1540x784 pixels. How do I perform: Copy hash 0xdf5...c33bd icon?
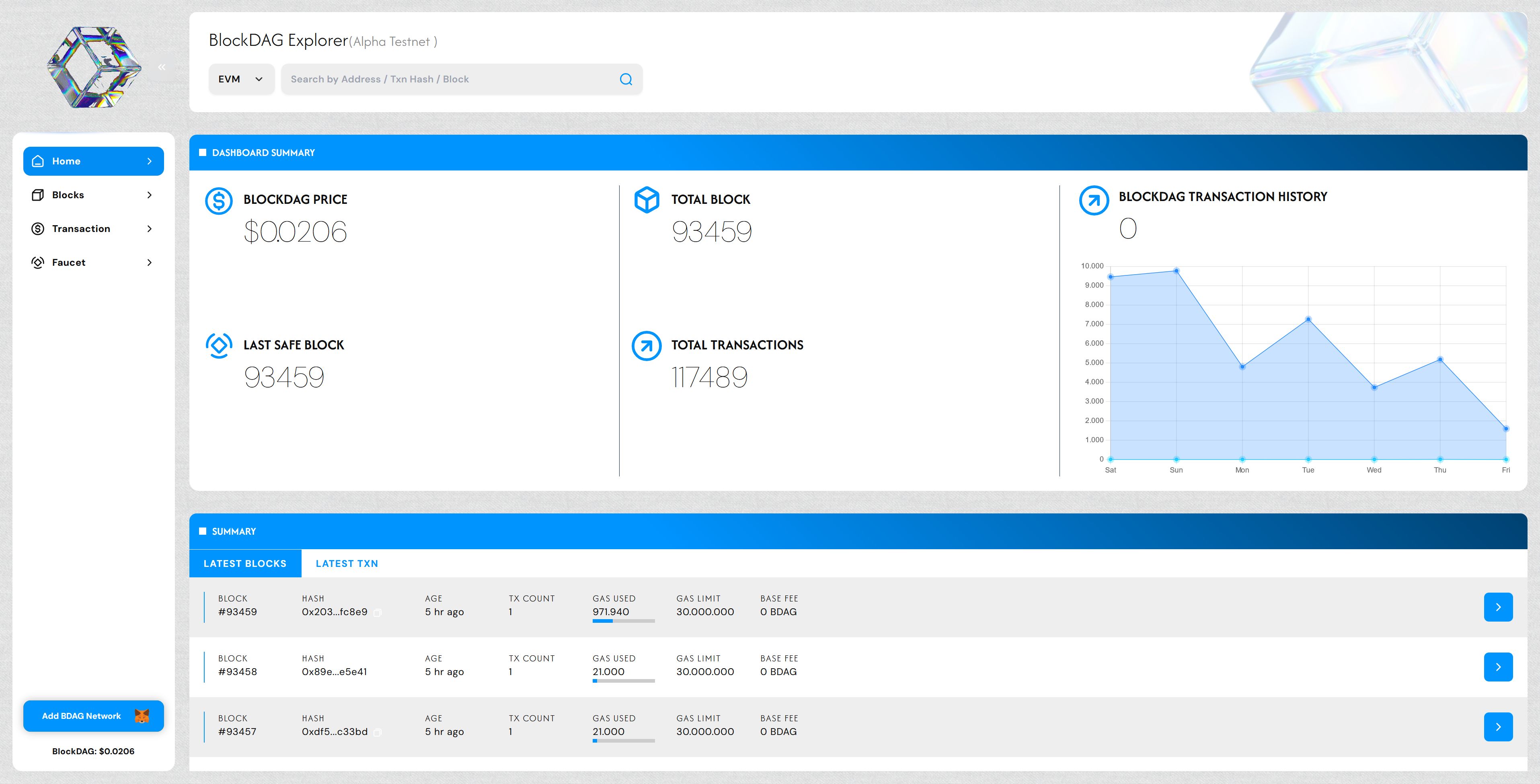click(378, 732)
